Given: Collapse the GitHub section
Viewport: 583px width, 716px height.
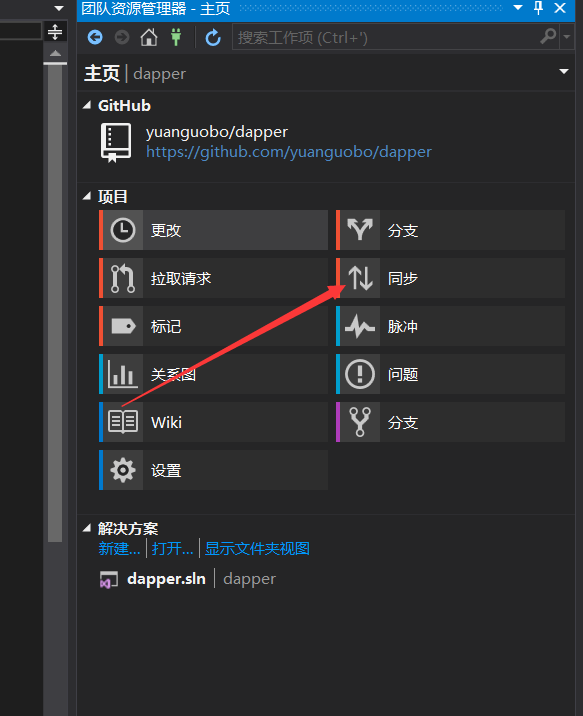Looking at the screenshot, I should click(x=87, y=105).
